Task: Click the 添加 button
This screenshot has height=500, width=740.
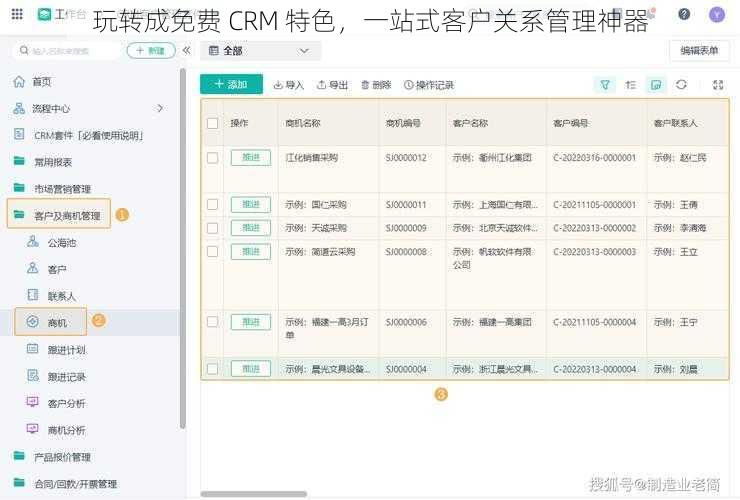Action: point(231,85)
